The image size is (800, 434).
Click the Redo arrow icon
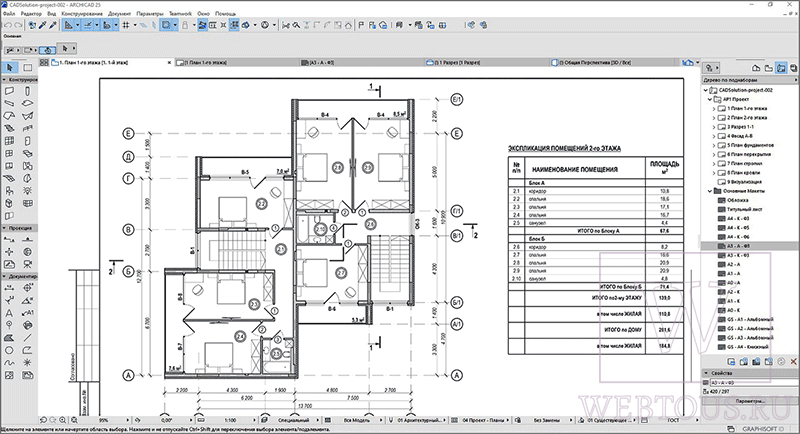(x=18, y=25)
